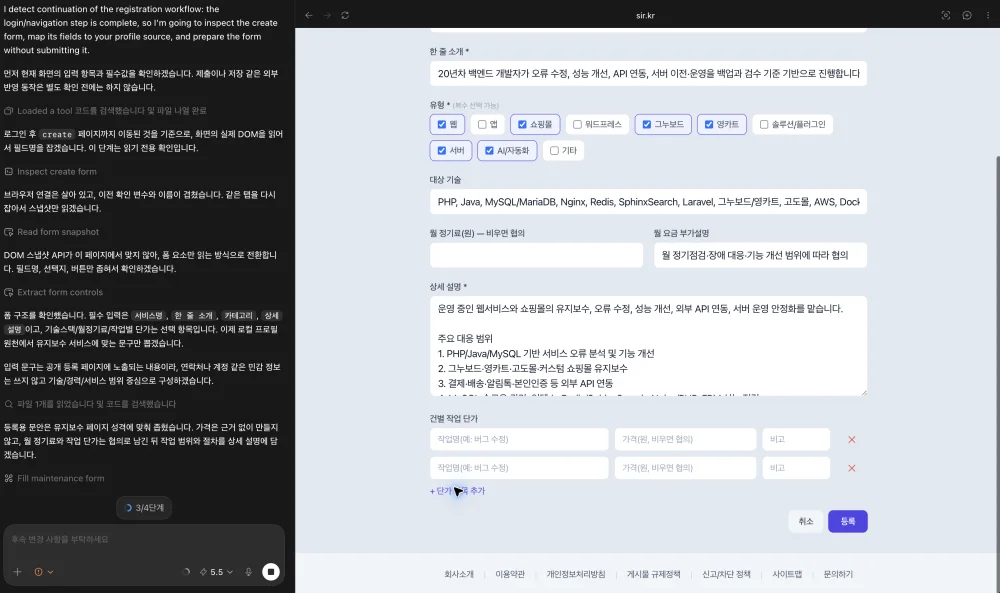Image resolution: width=1000 pixels, height=593 pixels.
Task: Click the first row 비고 input
Action: 796,439
